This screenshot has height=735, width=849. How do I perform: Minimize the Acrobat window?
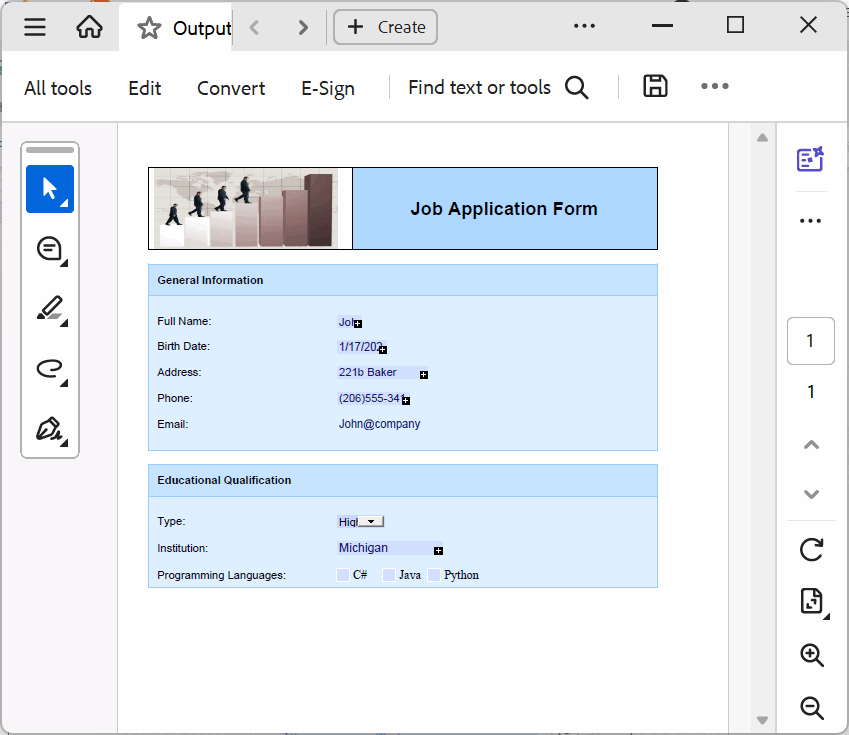(x=662, y=25)
